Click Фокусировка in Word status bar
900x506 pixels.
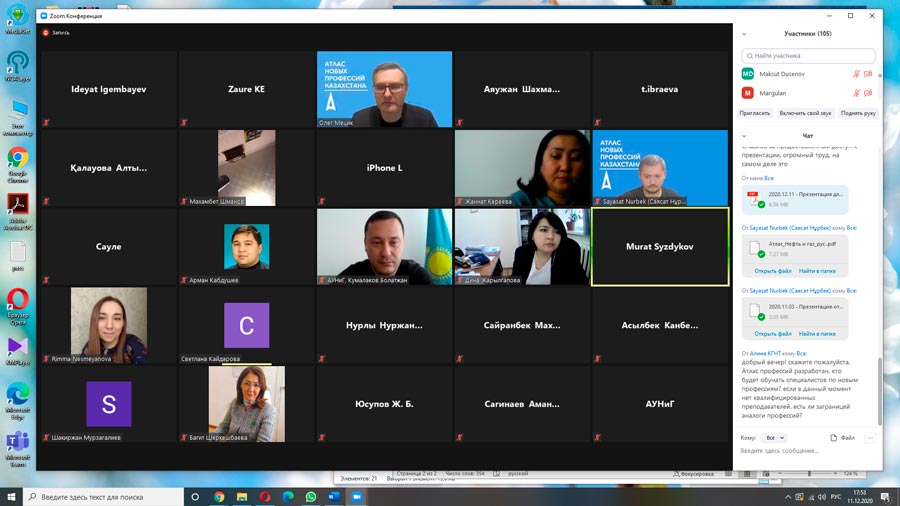click(x=693, y=474)
